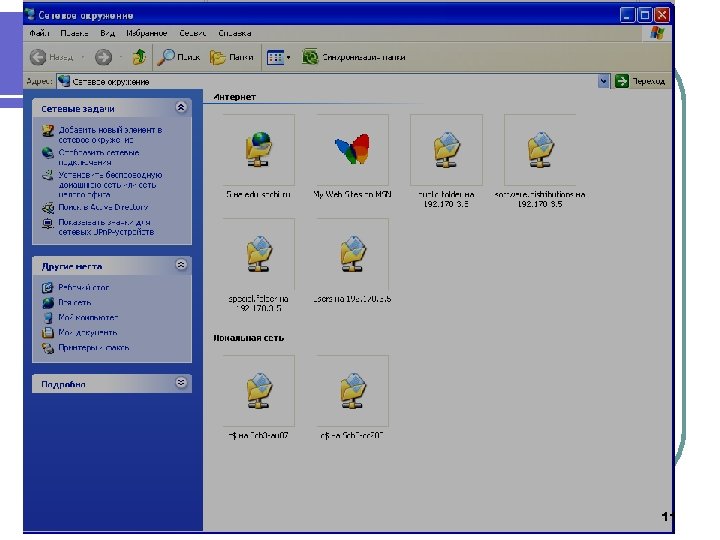The height and width of the screenshot is (540, 720).
Task: Click the Forward arrow toolbar button
Action: coord(103,57)
